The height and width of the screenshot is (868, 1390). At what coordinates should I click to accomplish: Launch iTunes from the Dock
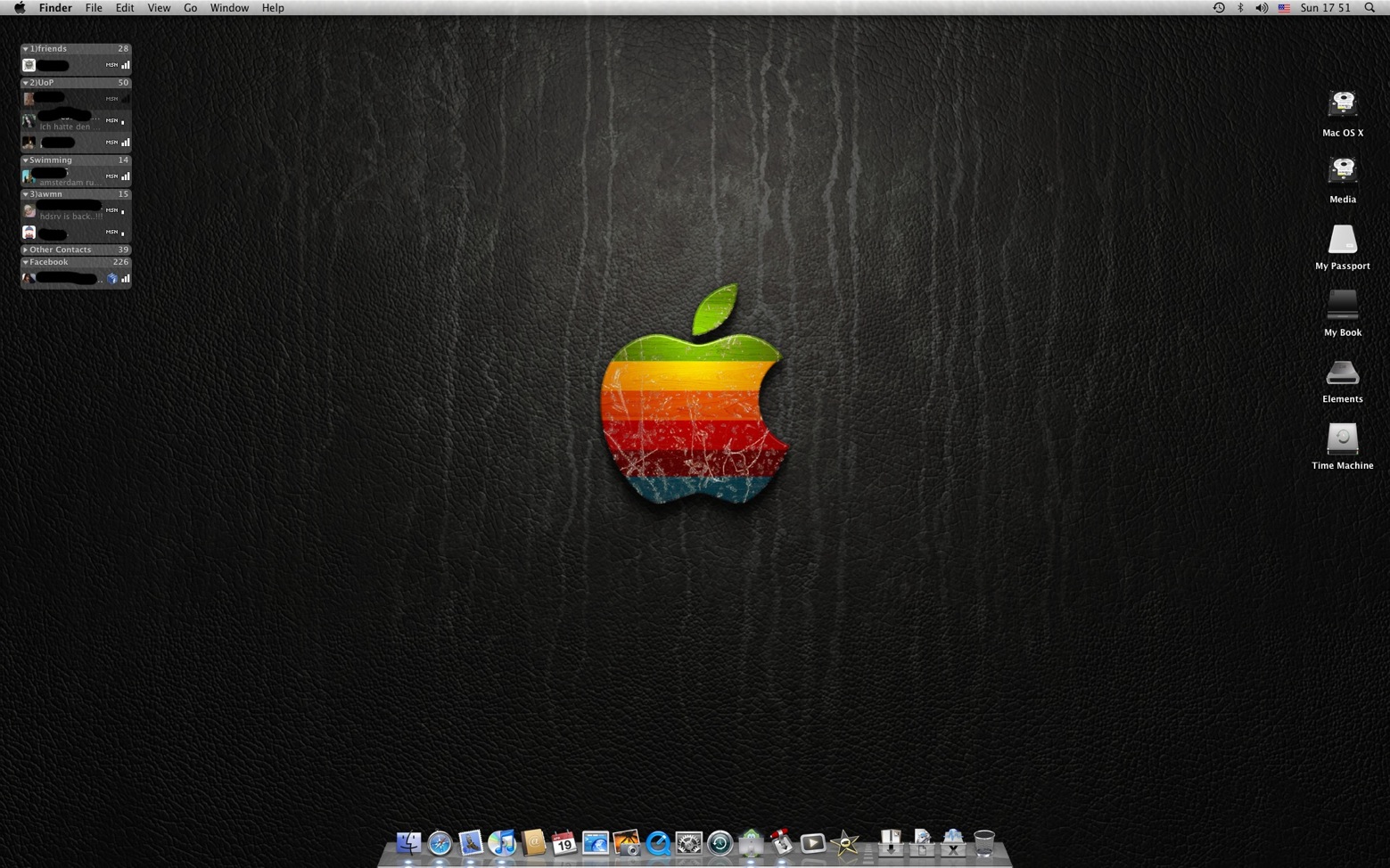coord(502,843)
